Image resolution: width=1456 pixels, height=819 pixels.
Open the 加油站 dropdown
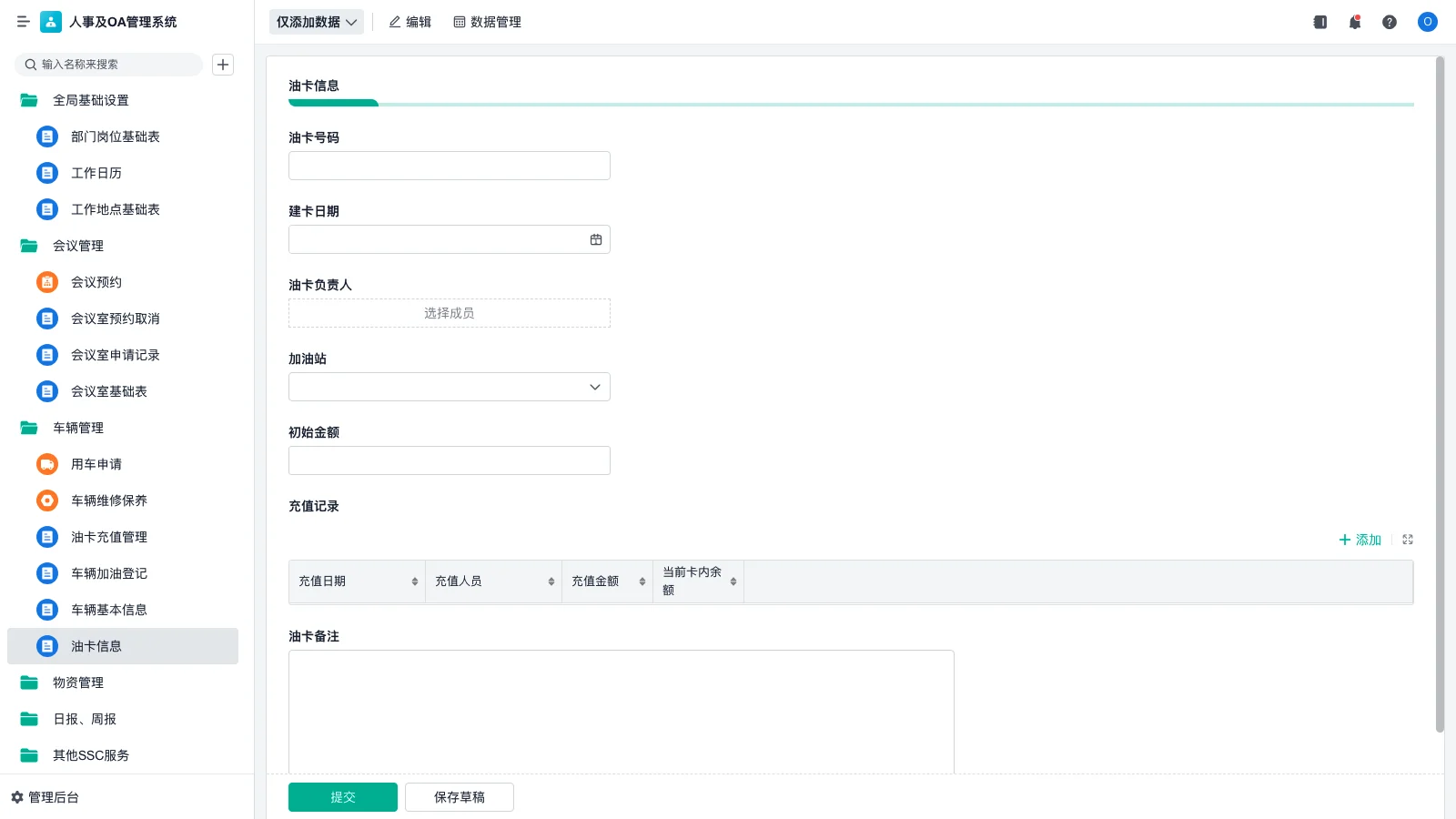[x=450, y=387]
